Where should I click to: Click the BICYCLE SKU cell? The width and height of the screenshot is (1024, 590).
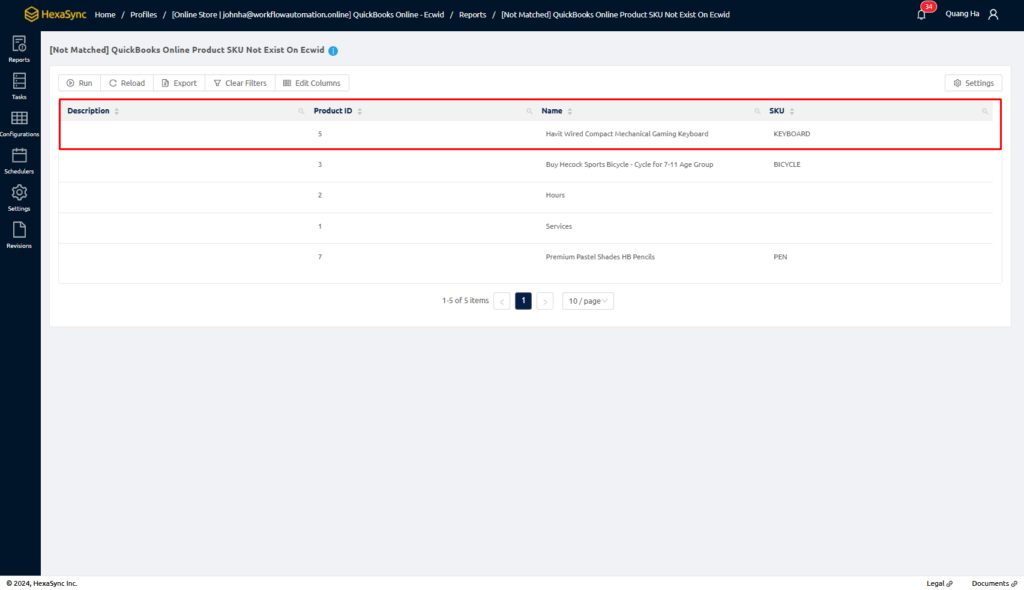click(x=787, y=165)
